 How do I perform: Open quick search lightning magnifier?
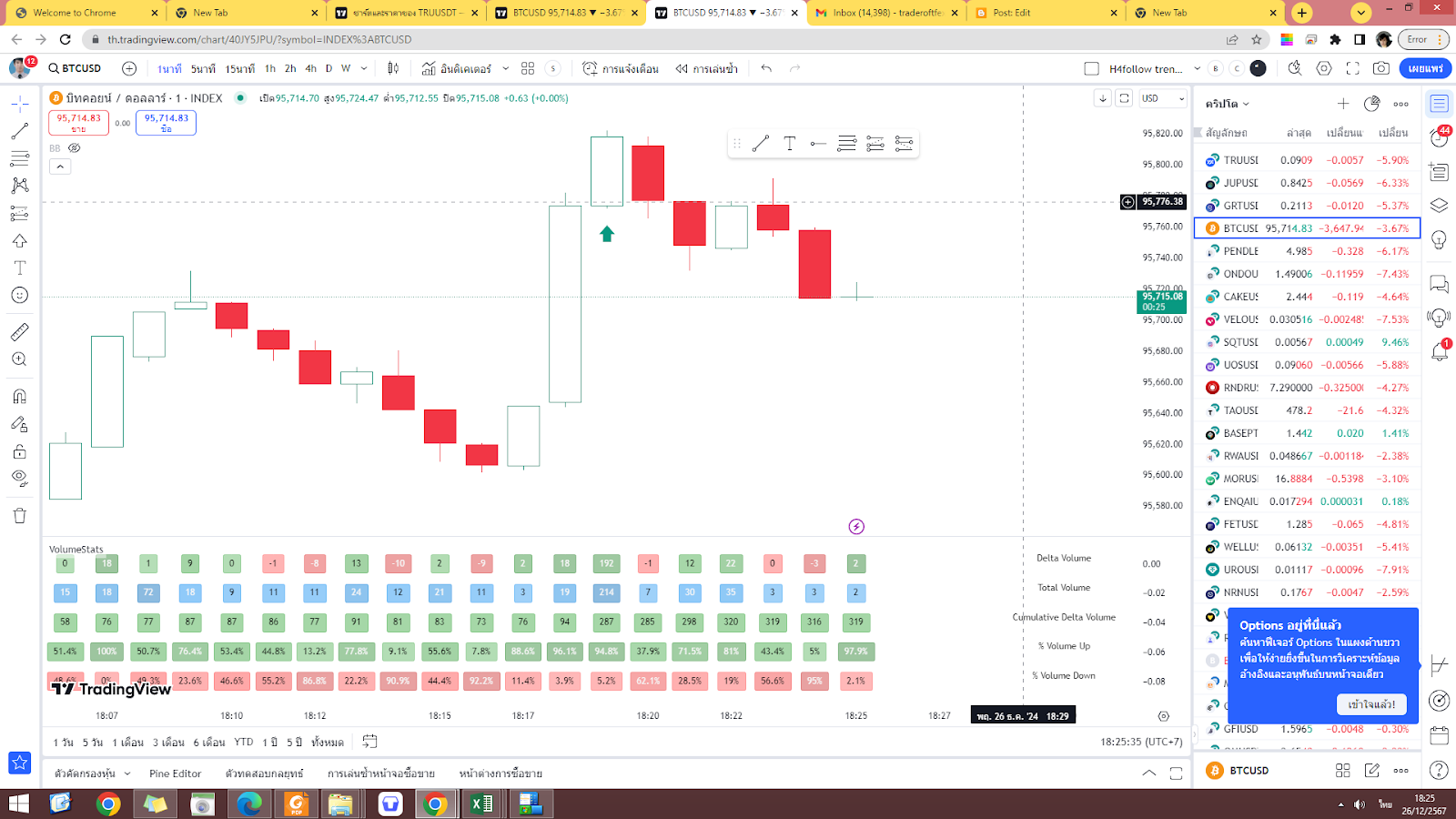tap(1295, 68)
